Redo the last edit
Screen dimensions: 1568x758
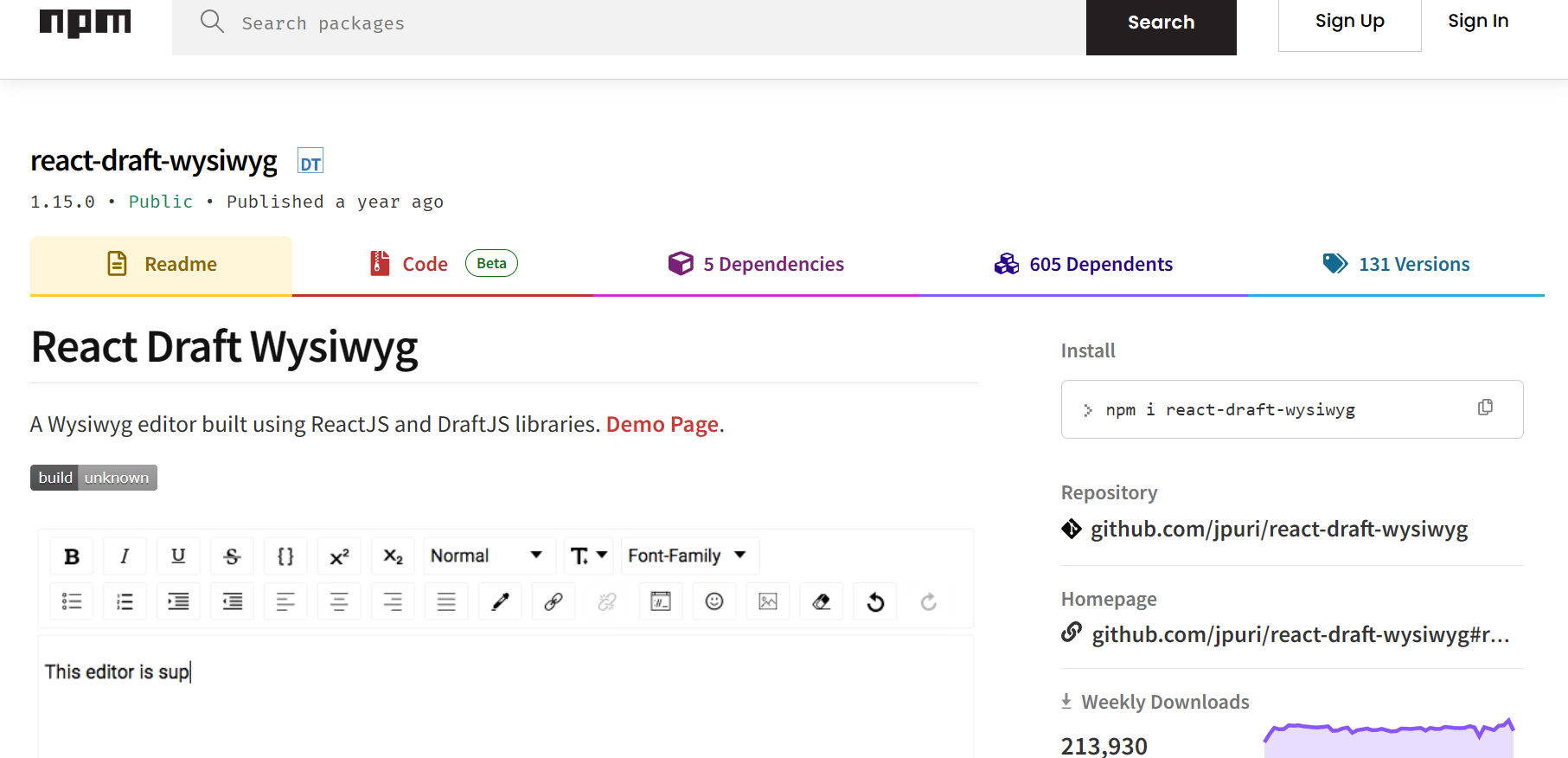929,601
